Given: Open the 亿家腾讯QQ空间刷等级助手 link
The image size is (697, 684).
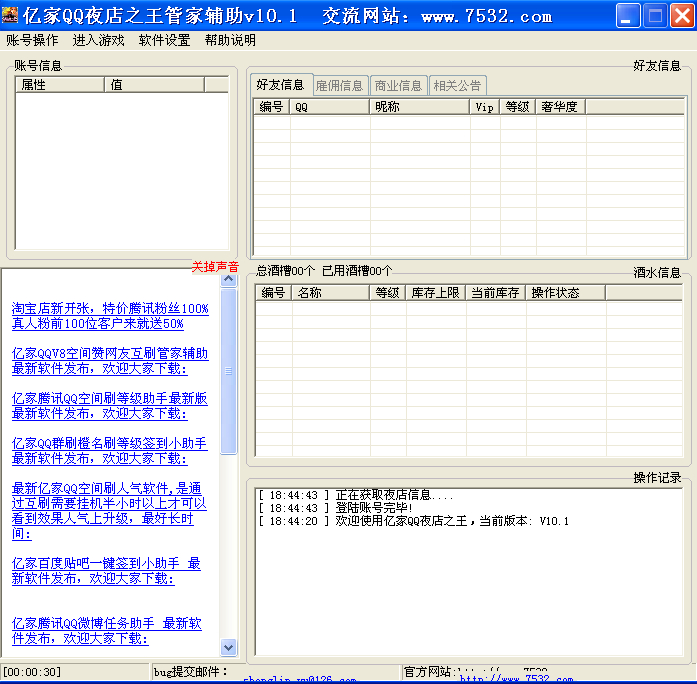Looking at the screenshot, I should pyautogui.click(x=109, y=406).
